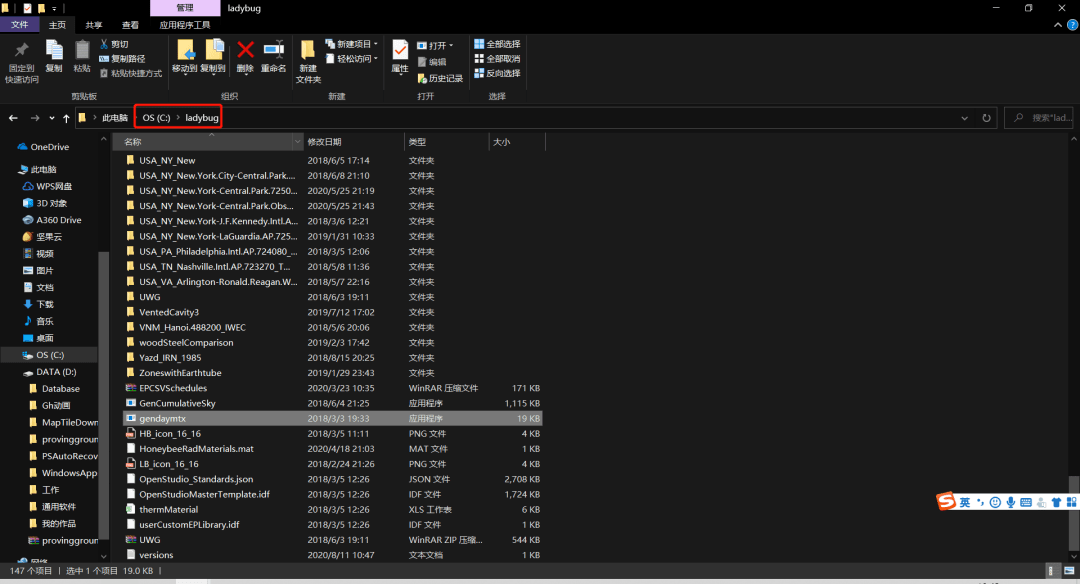Image resolution: width=1080 pixels, height=584 pixels.
Task: Click the refresh icon beside address bar
Action: coord(987,118)
